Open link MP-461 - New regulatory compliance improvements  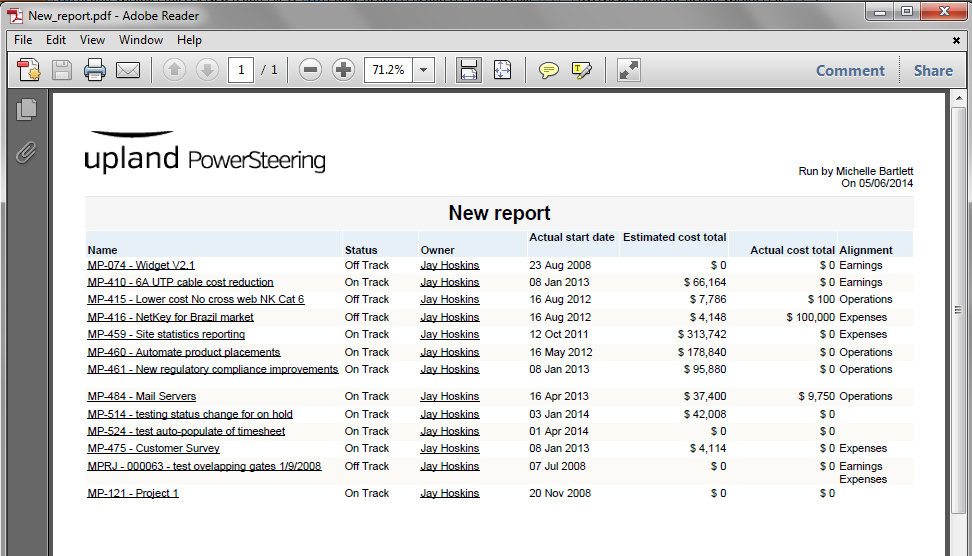[x=213, y=369]
